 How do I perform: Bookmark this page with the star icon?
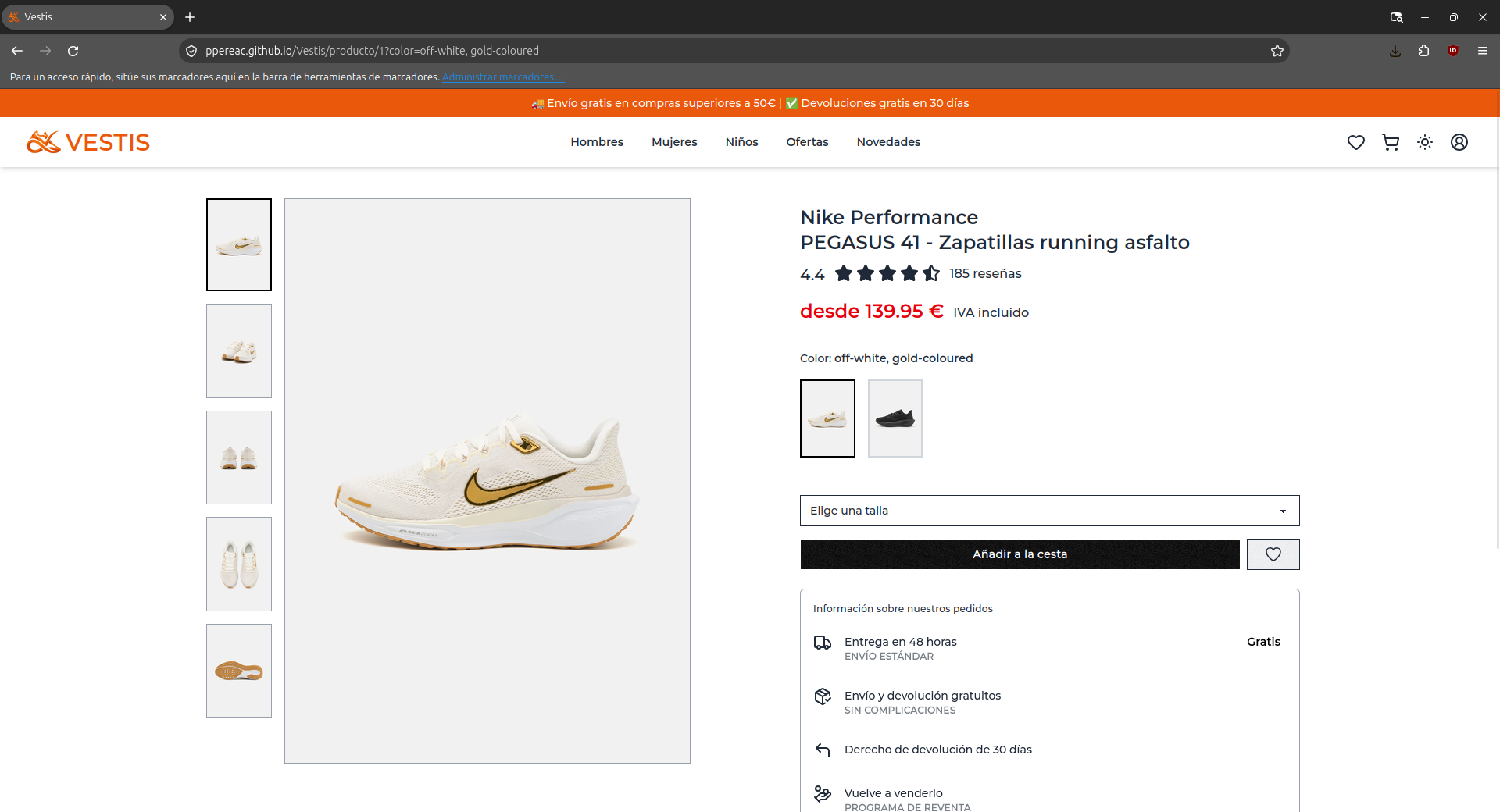[1277, 51]
